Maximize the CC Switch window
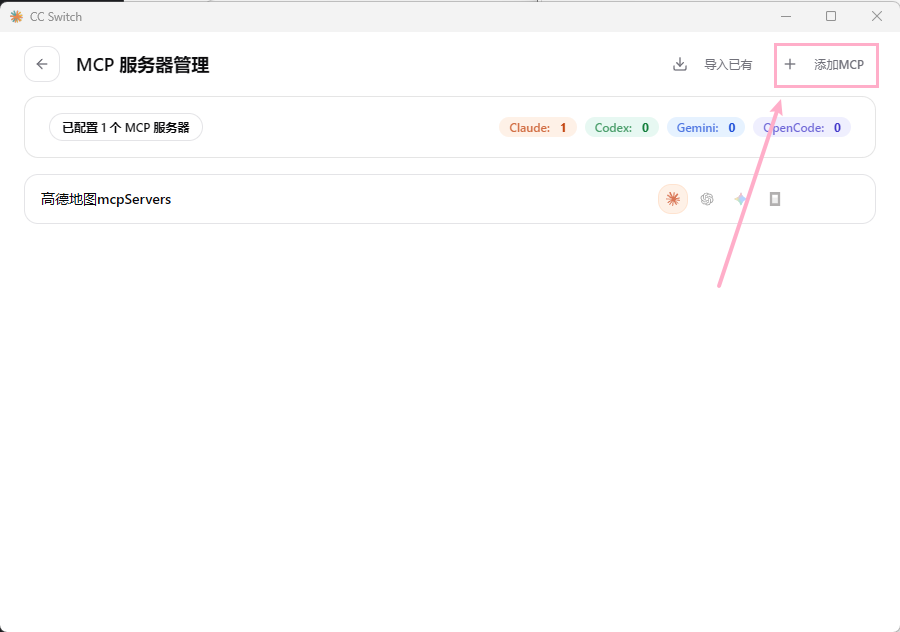 click(831, 16)
